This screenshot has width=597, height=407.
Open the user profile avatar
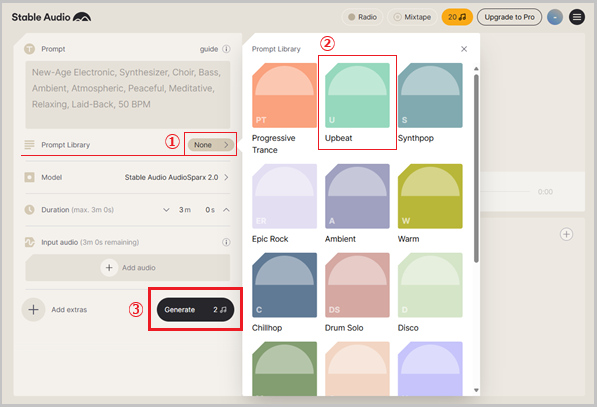[555, 17]
